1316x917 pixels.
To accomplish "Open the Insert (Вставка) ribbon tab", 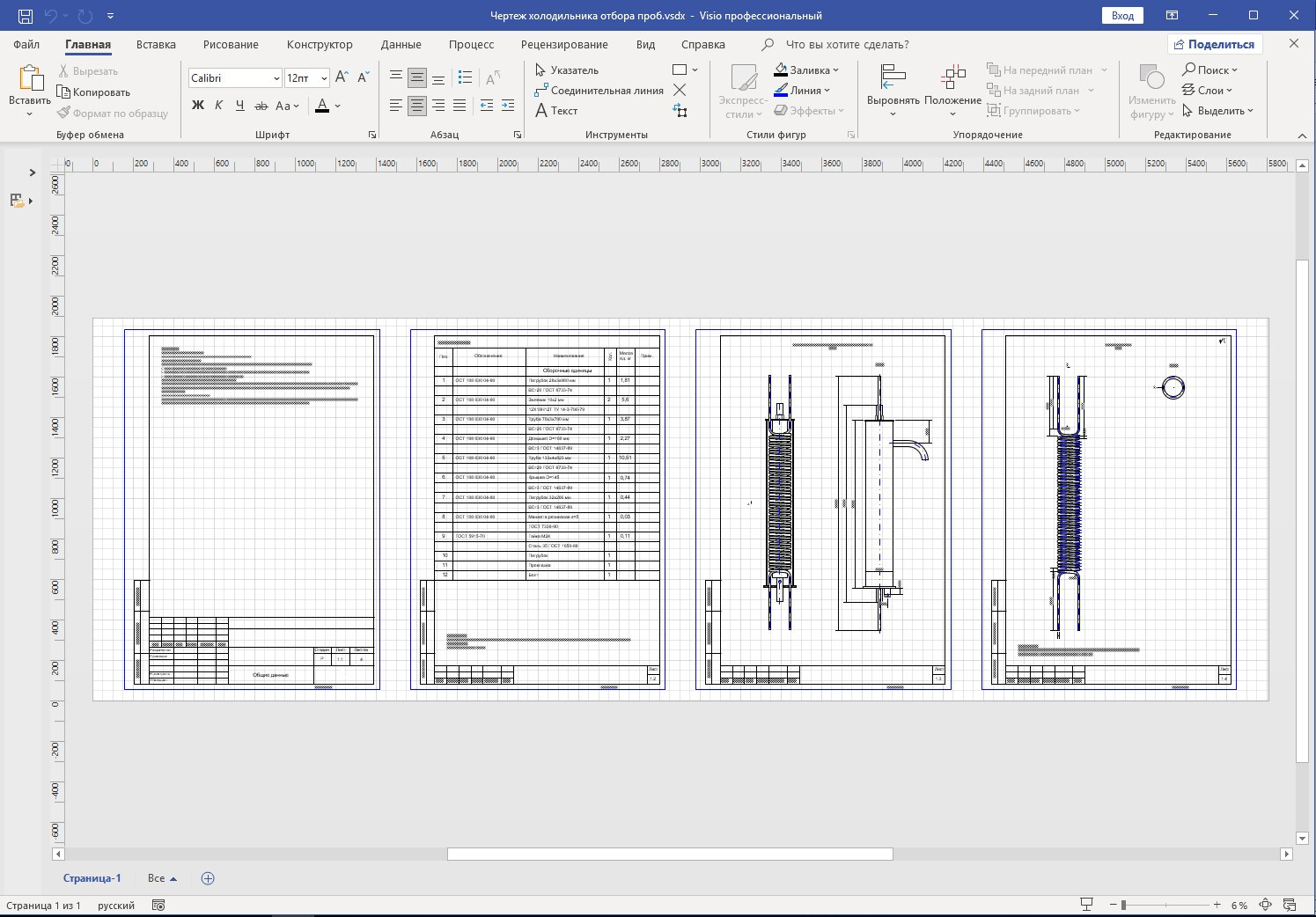I will tap(156, 44).
